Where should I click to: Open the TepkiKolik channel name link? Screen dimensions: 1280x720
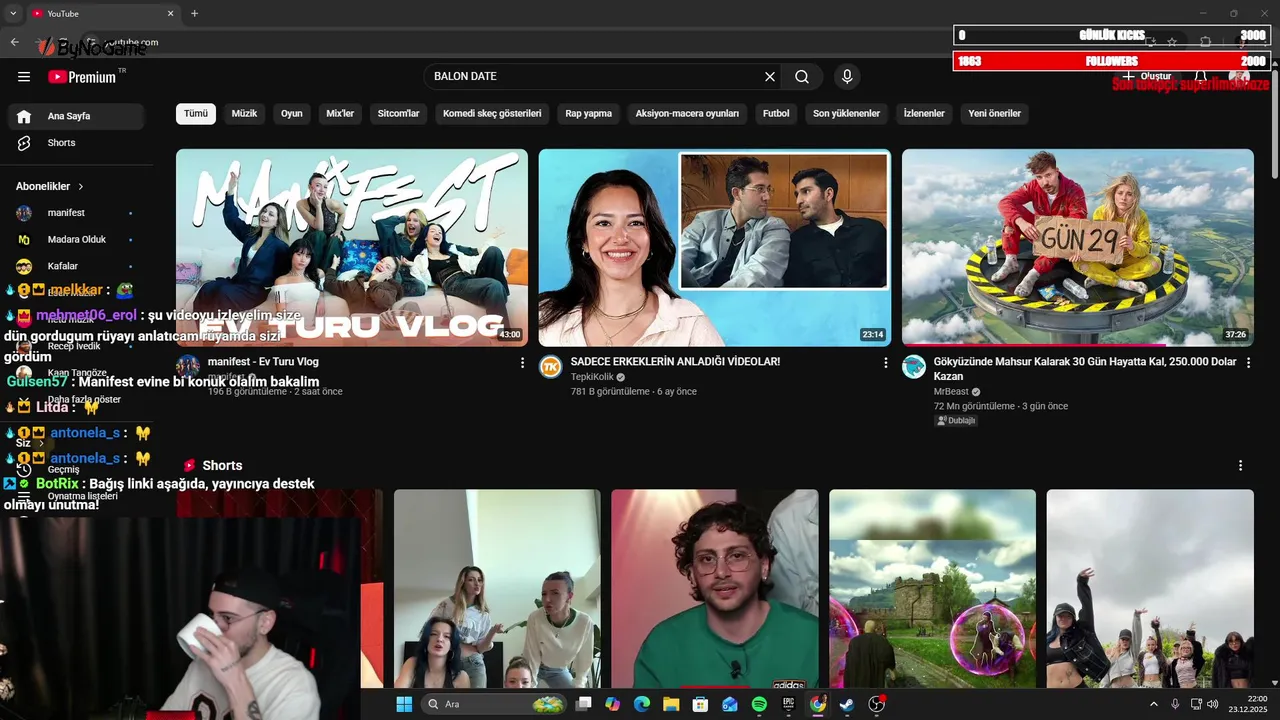[592, 377]
